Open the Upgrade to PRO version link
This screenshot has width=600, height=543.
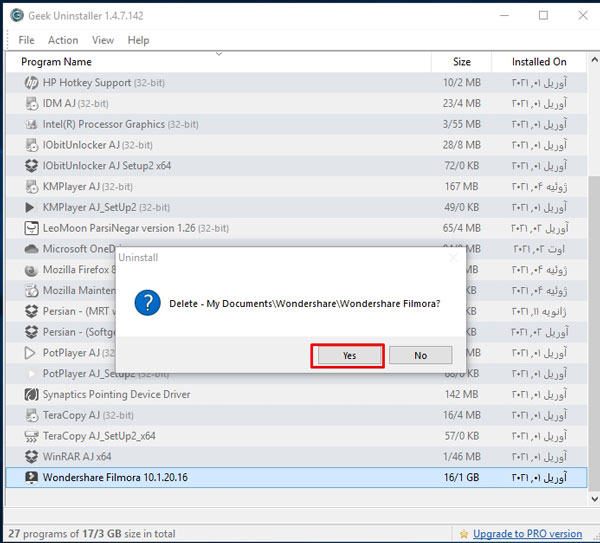527,534
